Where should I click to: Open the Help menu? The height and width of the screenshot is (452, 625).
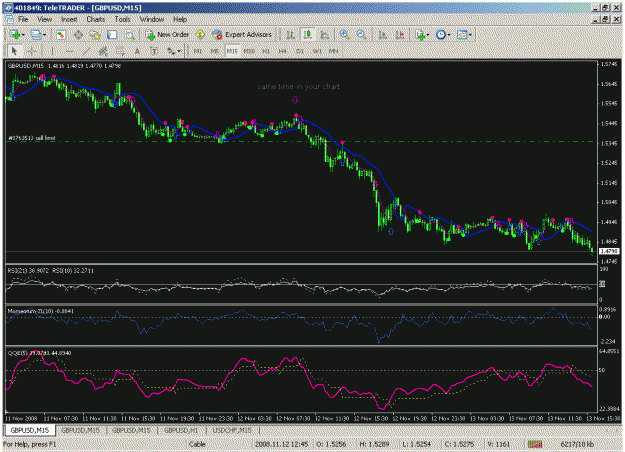[180, 19]
